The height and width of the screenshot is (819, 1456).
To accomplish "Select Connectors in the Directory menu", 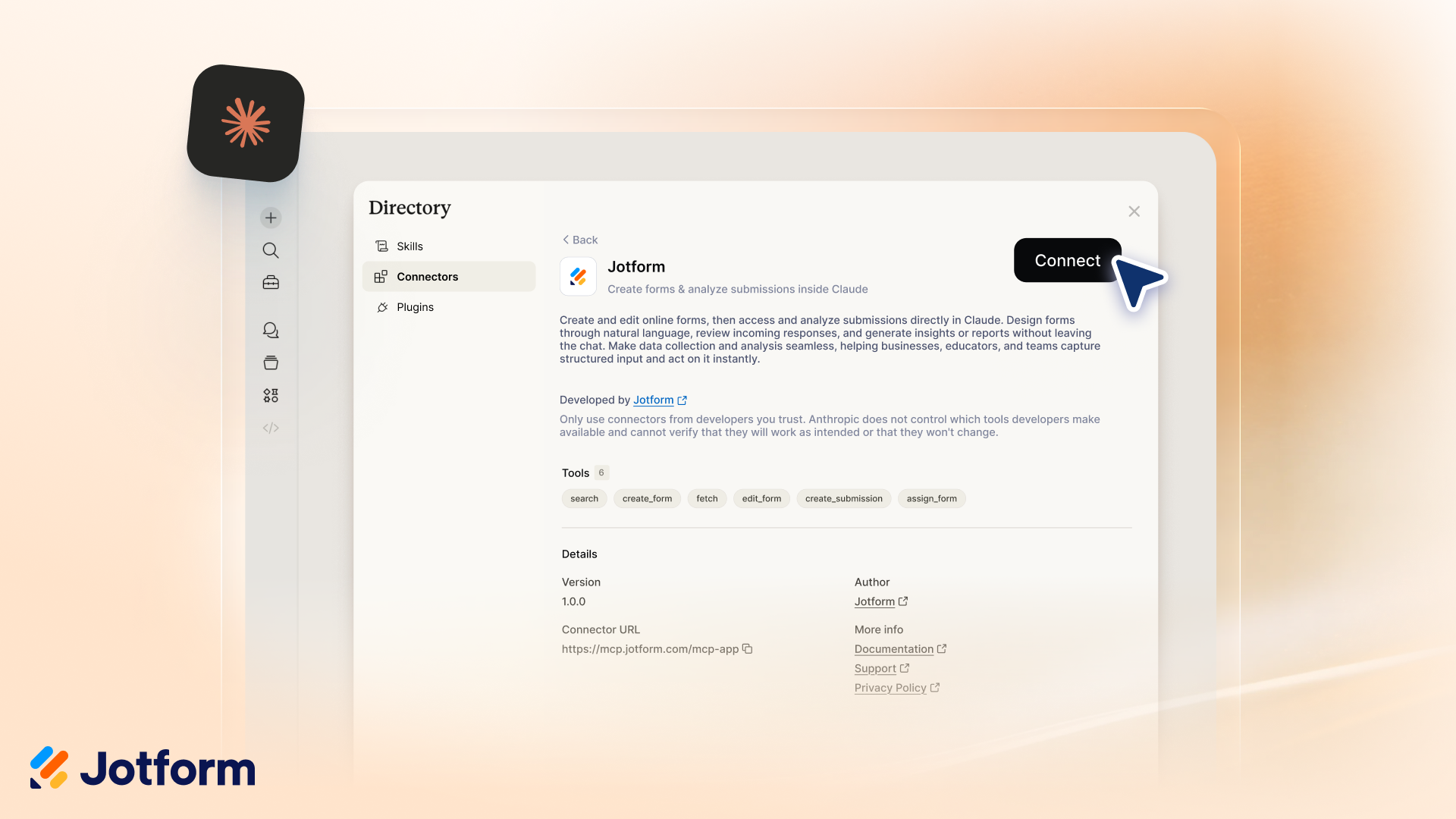I will point(449,277).
